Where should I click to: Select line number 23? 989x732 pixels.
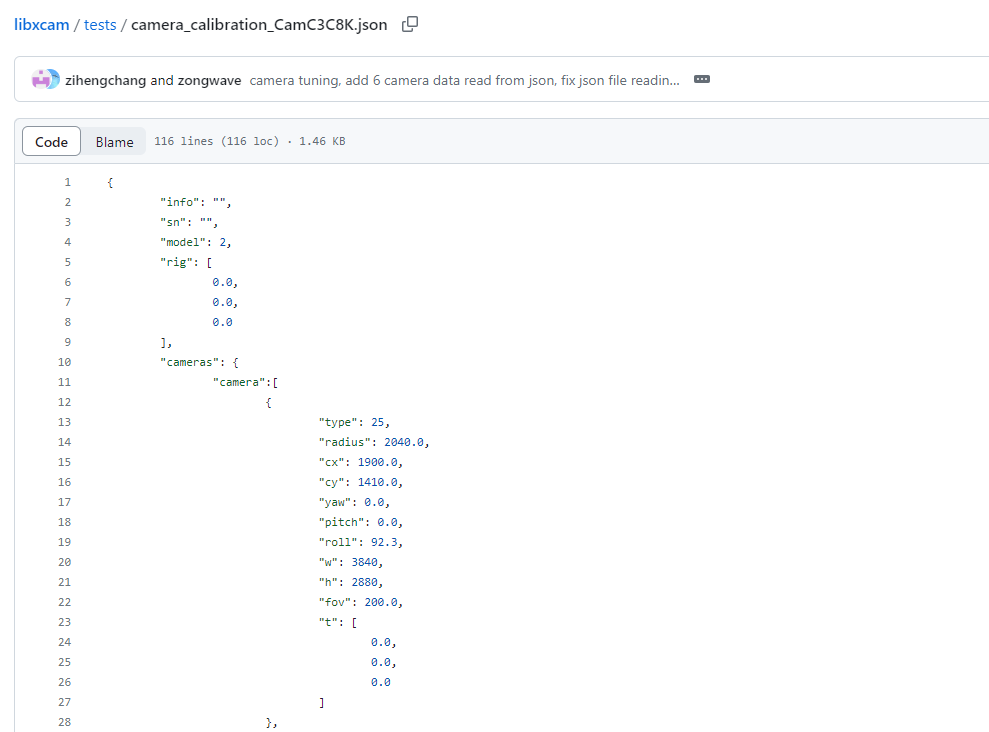pos(64,622)
